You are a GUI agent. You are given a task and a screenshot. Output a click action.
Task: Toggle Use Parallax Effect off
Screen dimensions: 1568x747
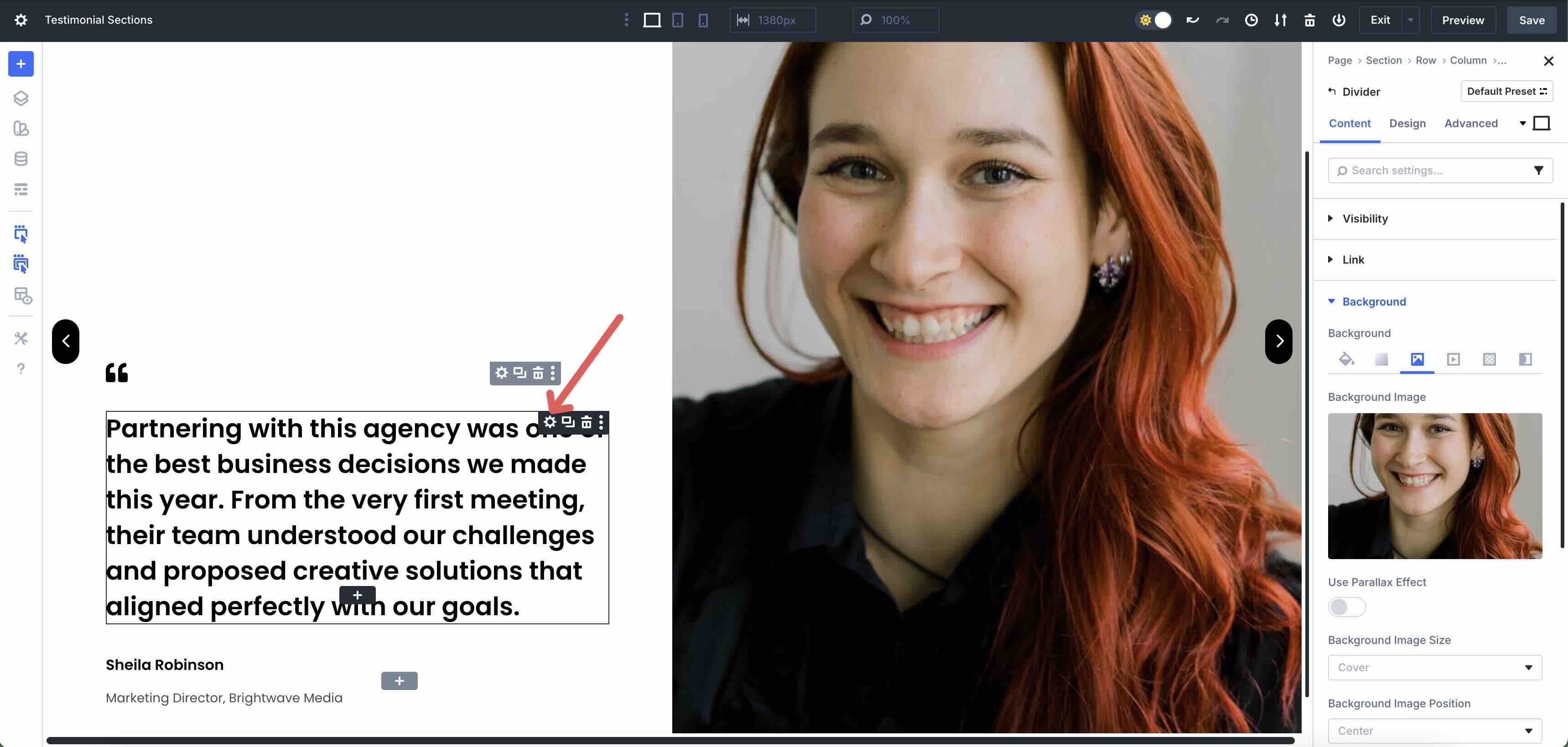tap(1347, 607)
